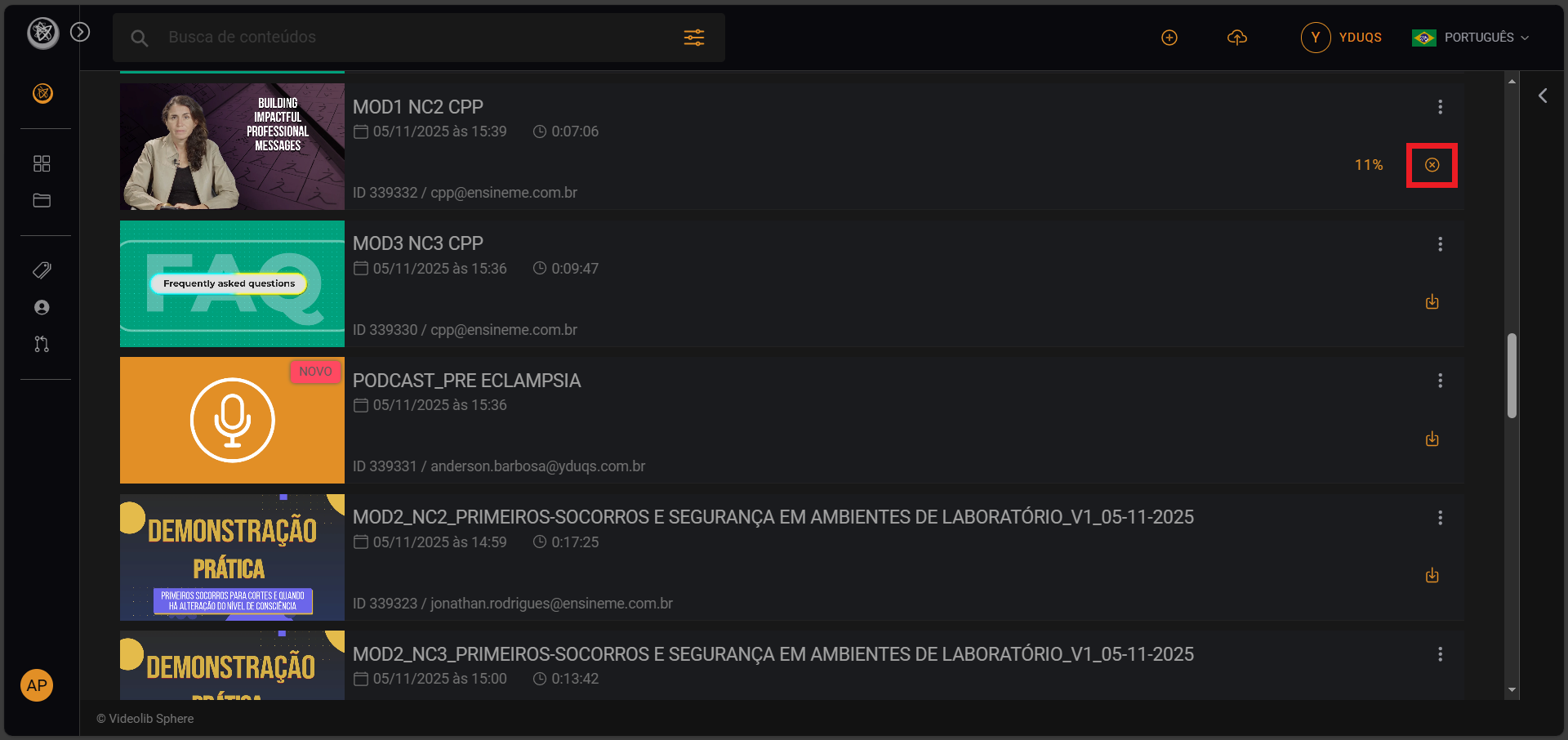This screenshot has height=740, width=1568.
Task: Open the FAQ thumbnail for MOD3 NC3 CPP
Action: (231, 283)
